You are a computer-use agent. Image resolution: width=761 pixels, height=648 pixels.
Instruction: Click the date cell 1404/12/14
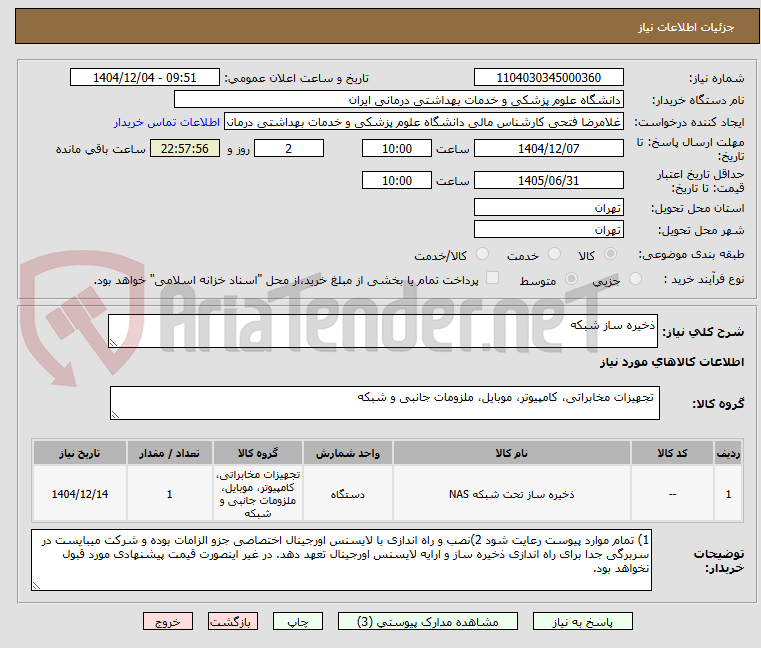coord(80,494)
